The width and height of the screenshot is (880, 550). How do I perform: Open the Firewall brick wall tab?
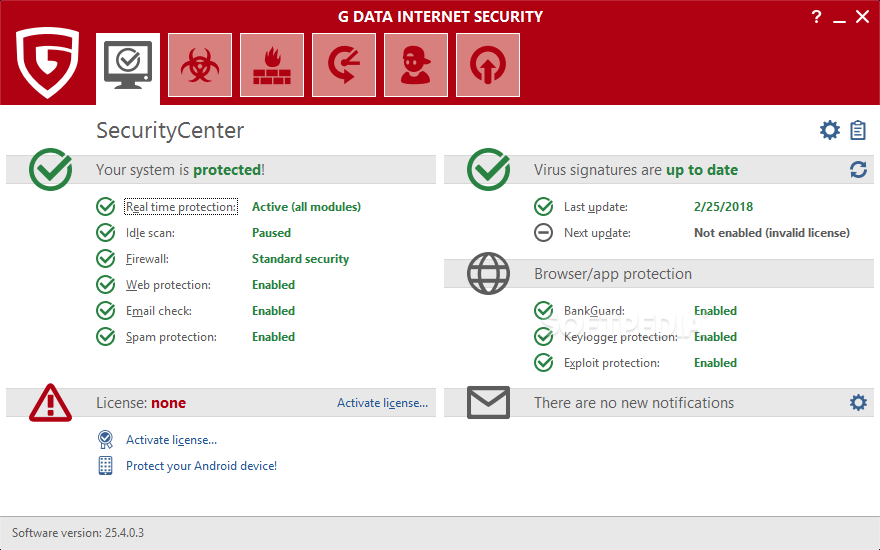(272, 65)
